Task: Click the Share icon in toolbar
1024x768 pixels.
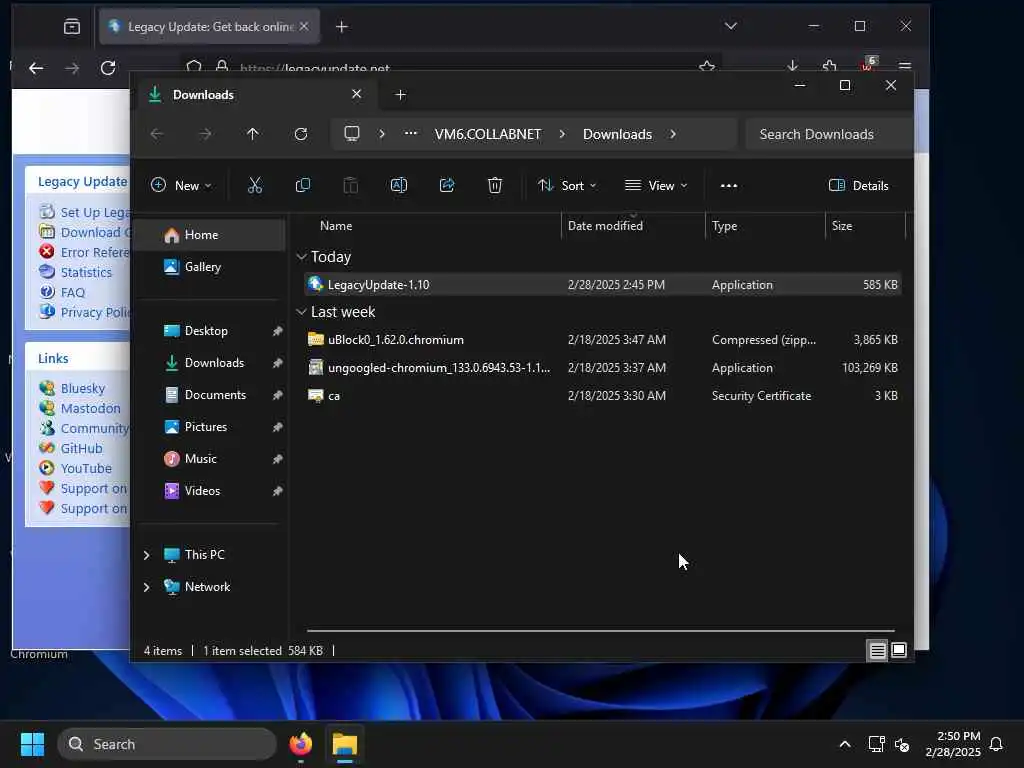Action: [x=447, y=185]
